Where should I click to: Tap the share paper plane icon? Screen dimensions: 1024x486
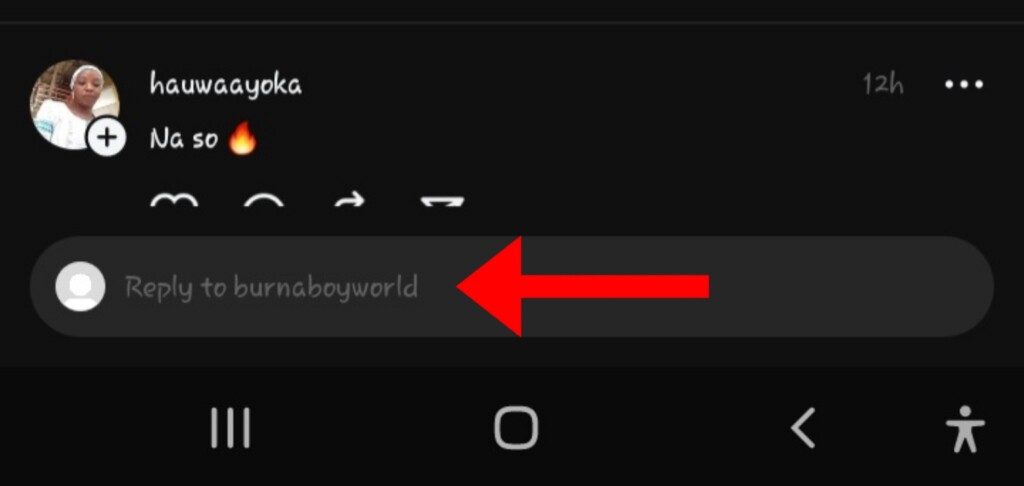[442, 201]
